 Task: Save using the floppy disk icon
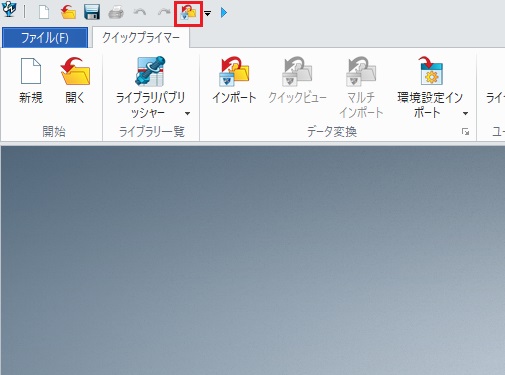click(x=92, y=13)
